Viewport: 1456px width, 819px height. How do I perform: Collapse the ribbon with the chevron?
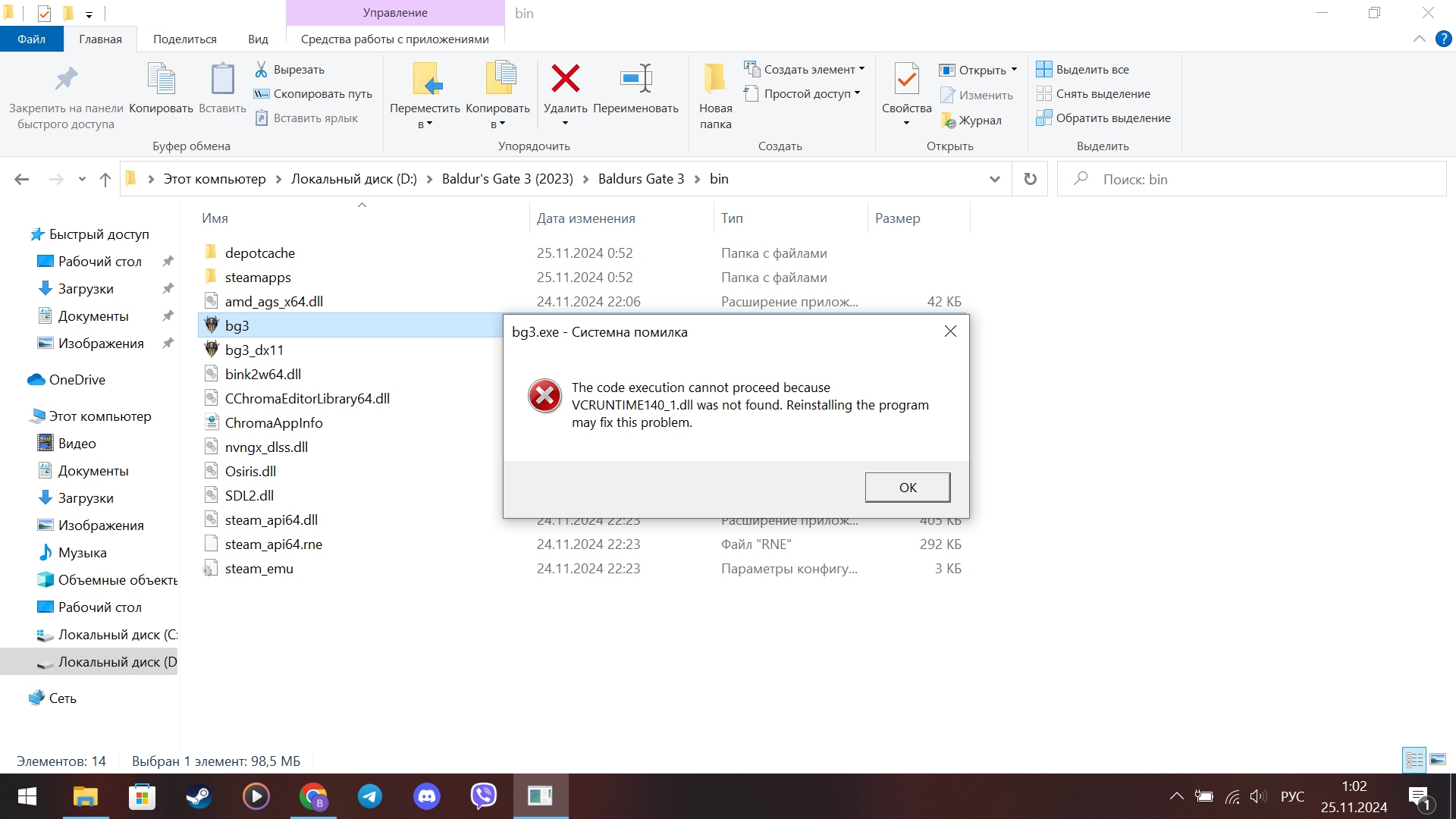coord(1419,39)
